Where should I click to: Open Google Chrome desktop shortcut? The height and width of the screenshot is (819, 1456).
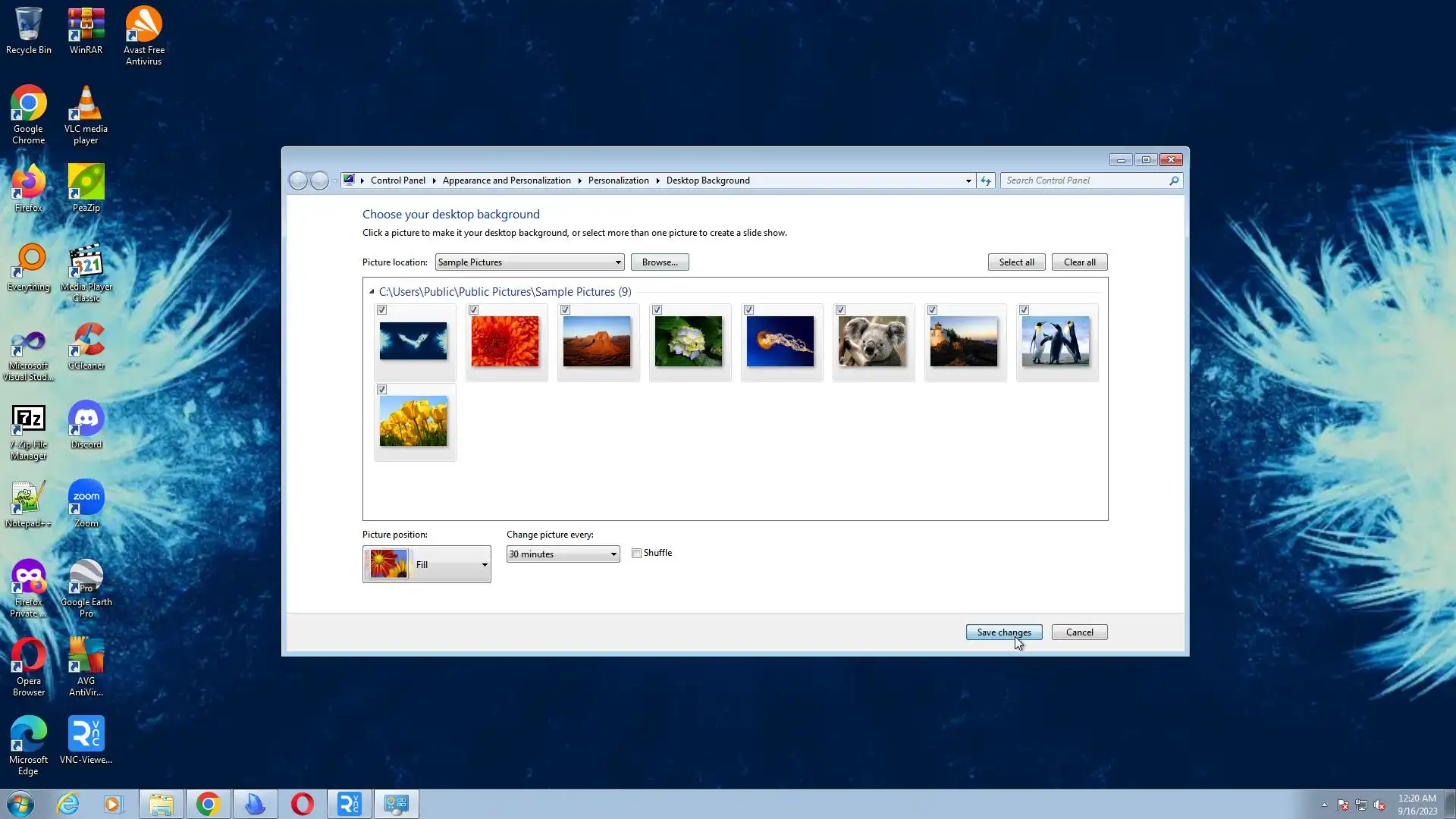click(28, 114)
